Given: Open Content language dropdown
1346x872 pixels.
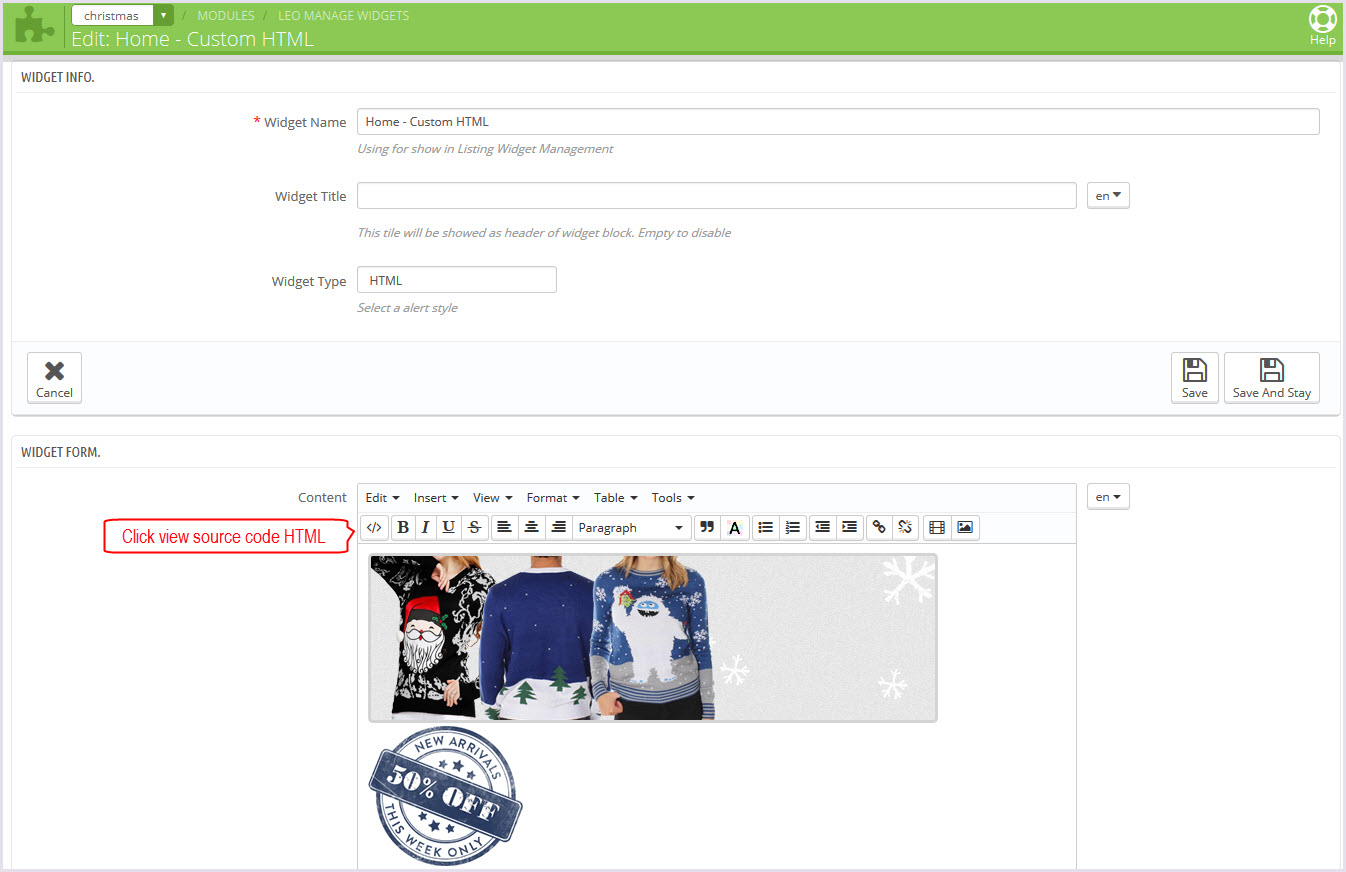Looking at the screenshot, I should [x=1108, y=496].
